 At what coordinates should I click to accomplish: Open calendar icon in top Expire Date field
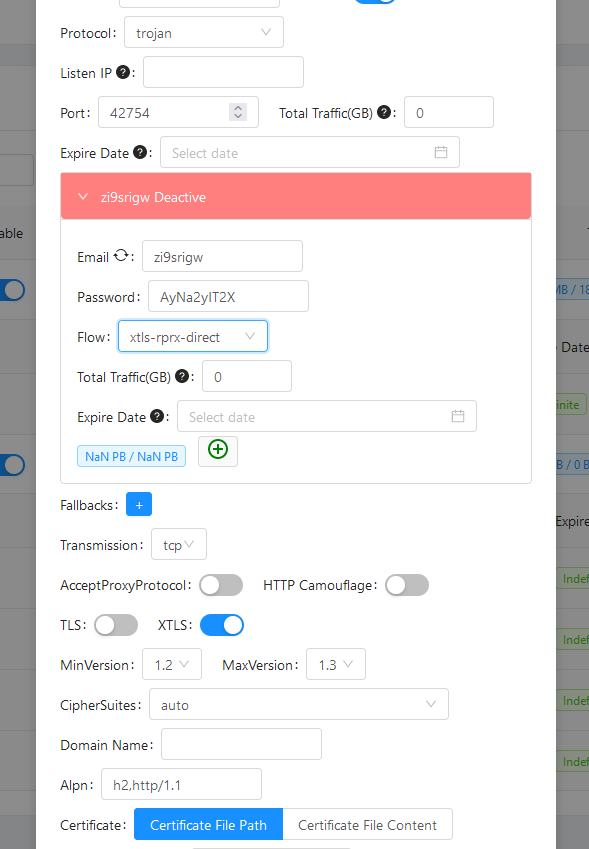tap(441, 152)
